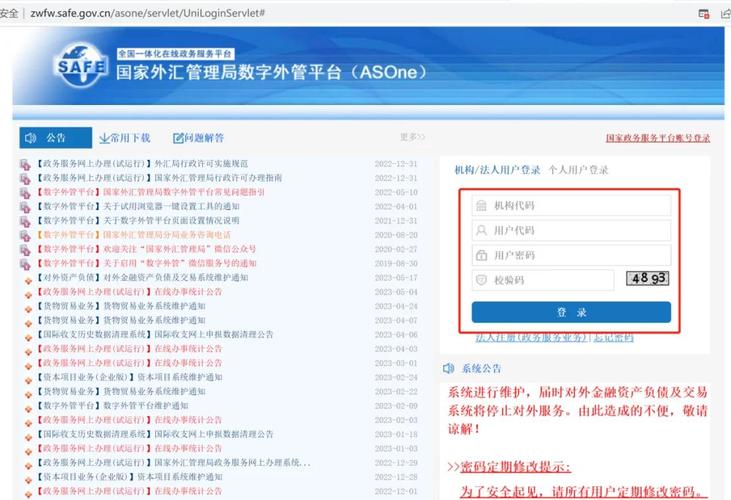731x500 pixels.
Task: Open 国际收支网上申报数据清理公告 dated 2023-04-06
Action: 214,334
